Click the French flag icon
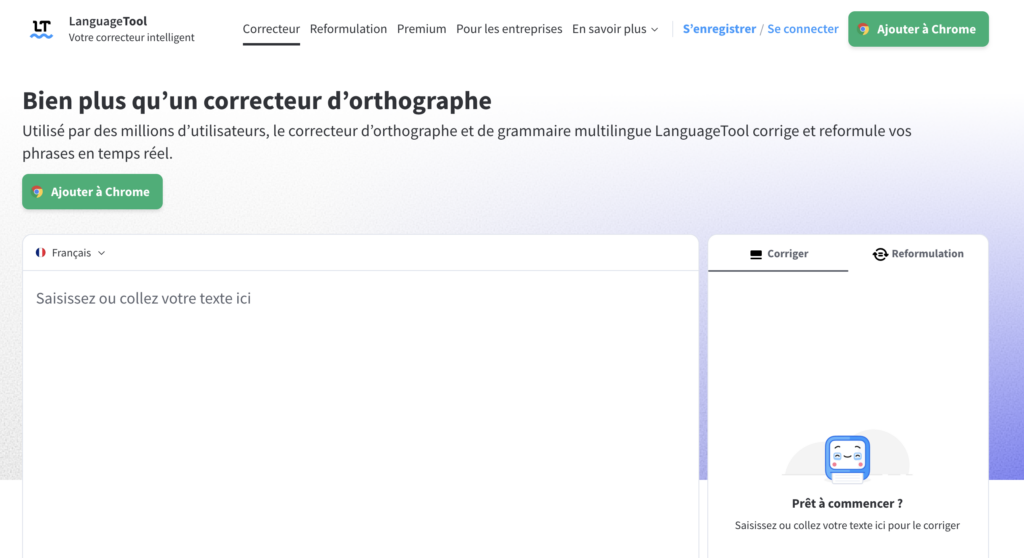Image resolution: width=1024 pixels, height=558 pixels. pyautogui.click(x=40, y=253)
